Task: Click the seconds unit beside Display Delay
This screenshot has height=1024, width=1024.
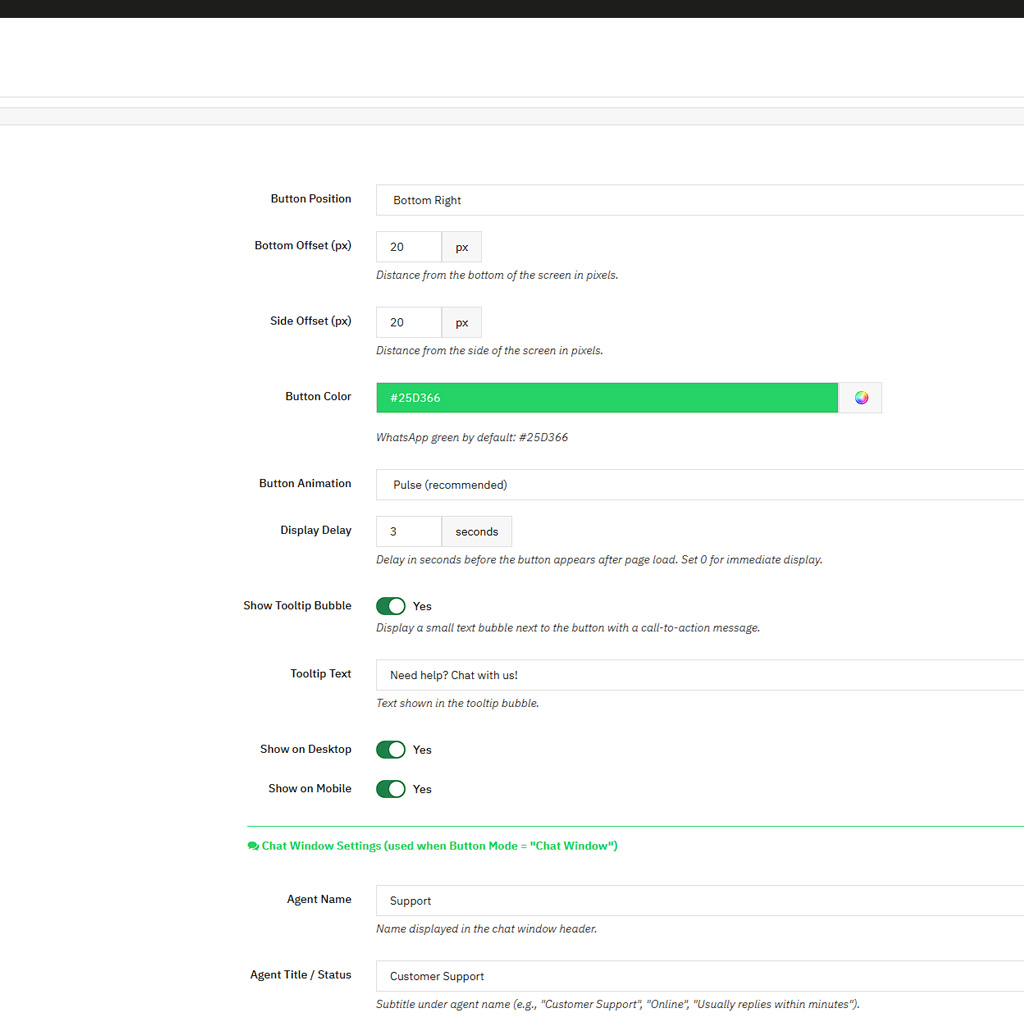Action: [x=477, y=532]
